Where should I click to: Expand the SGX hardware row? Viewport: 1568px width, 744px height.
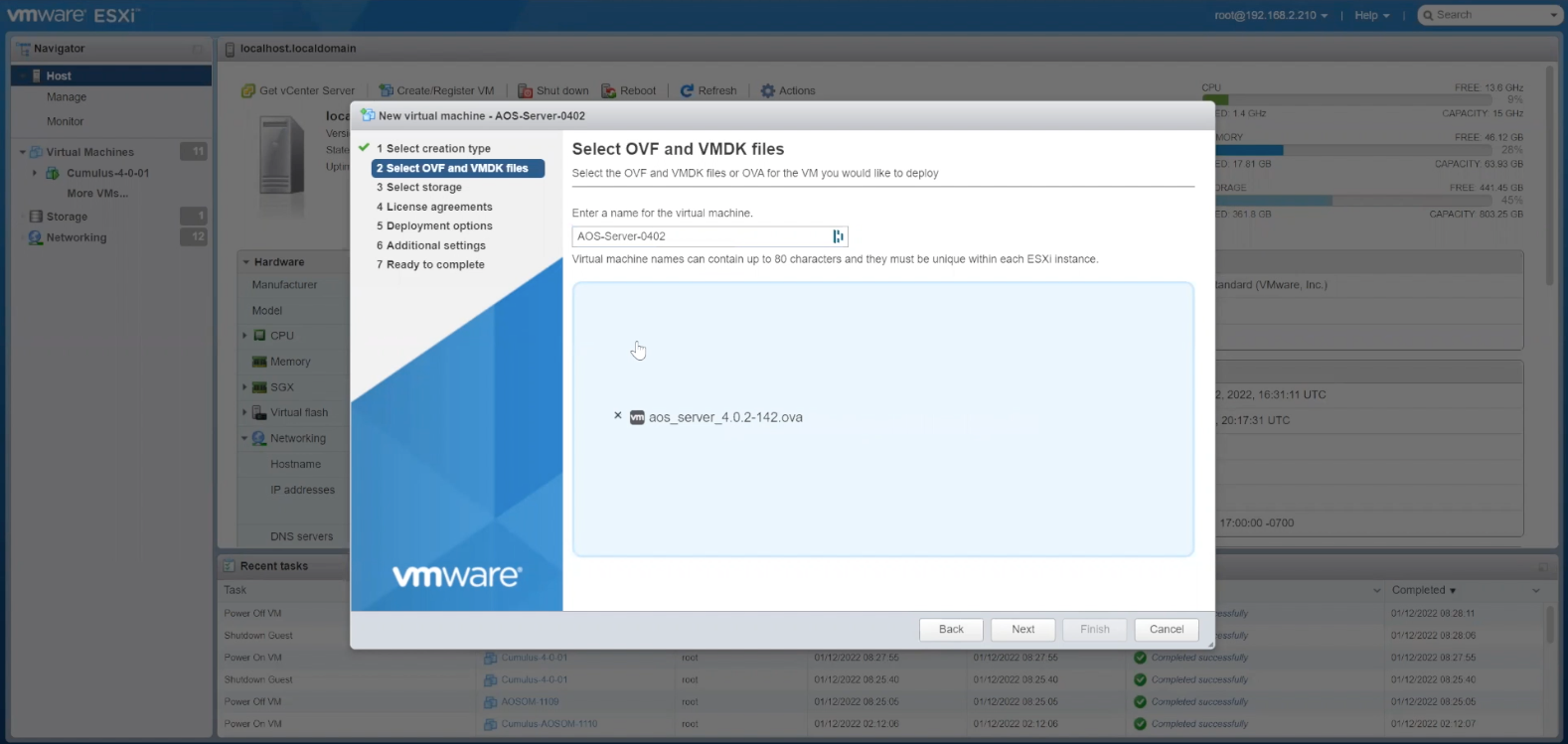pos(244,387)
